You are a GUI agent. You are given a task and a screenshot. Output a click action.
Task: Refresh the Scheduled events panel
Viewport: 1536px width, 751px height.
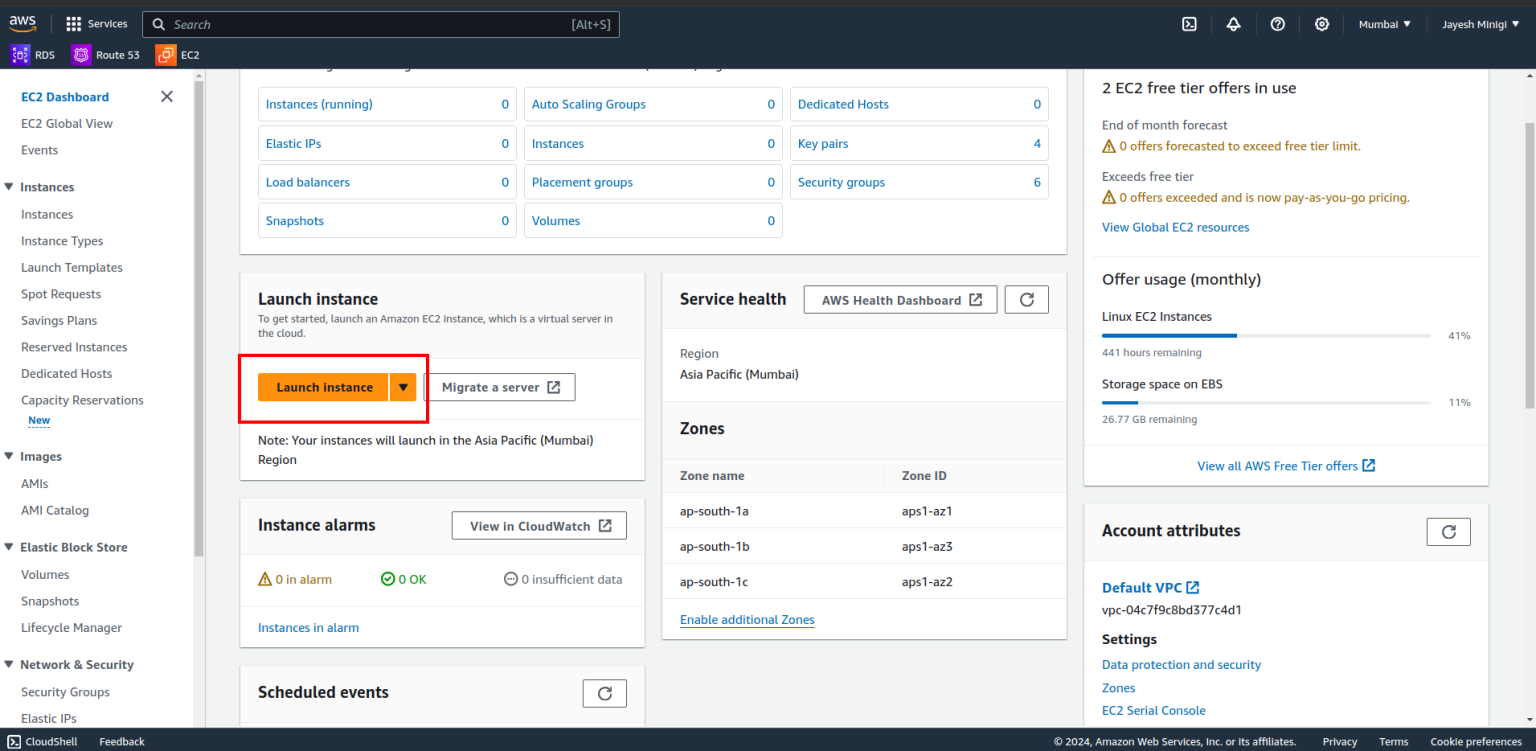click(x=604, y=692)
